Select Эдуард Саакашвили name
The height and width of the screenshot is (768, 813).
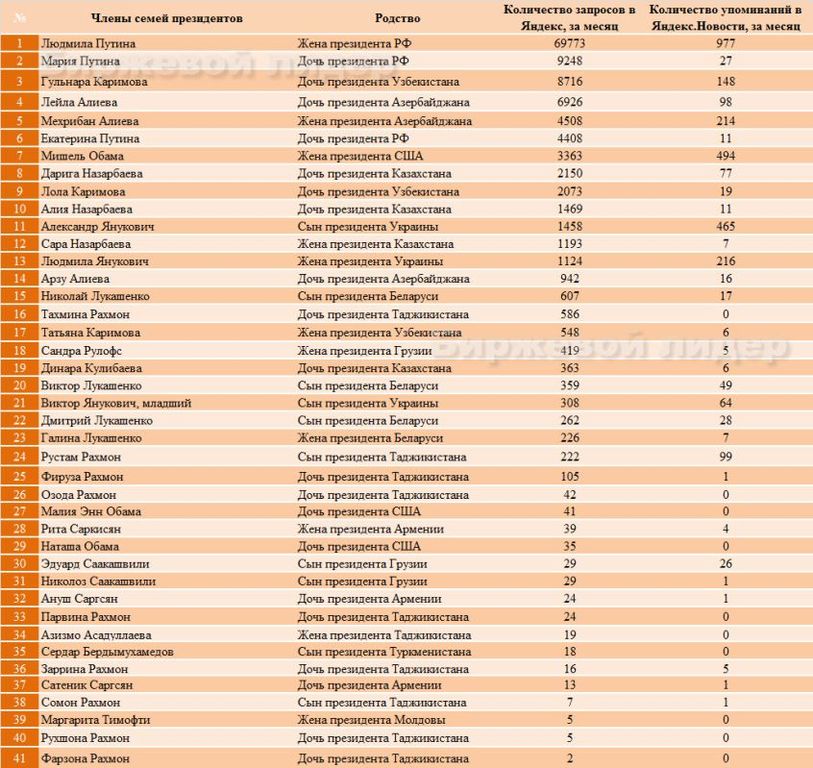[x=95, y=564]
